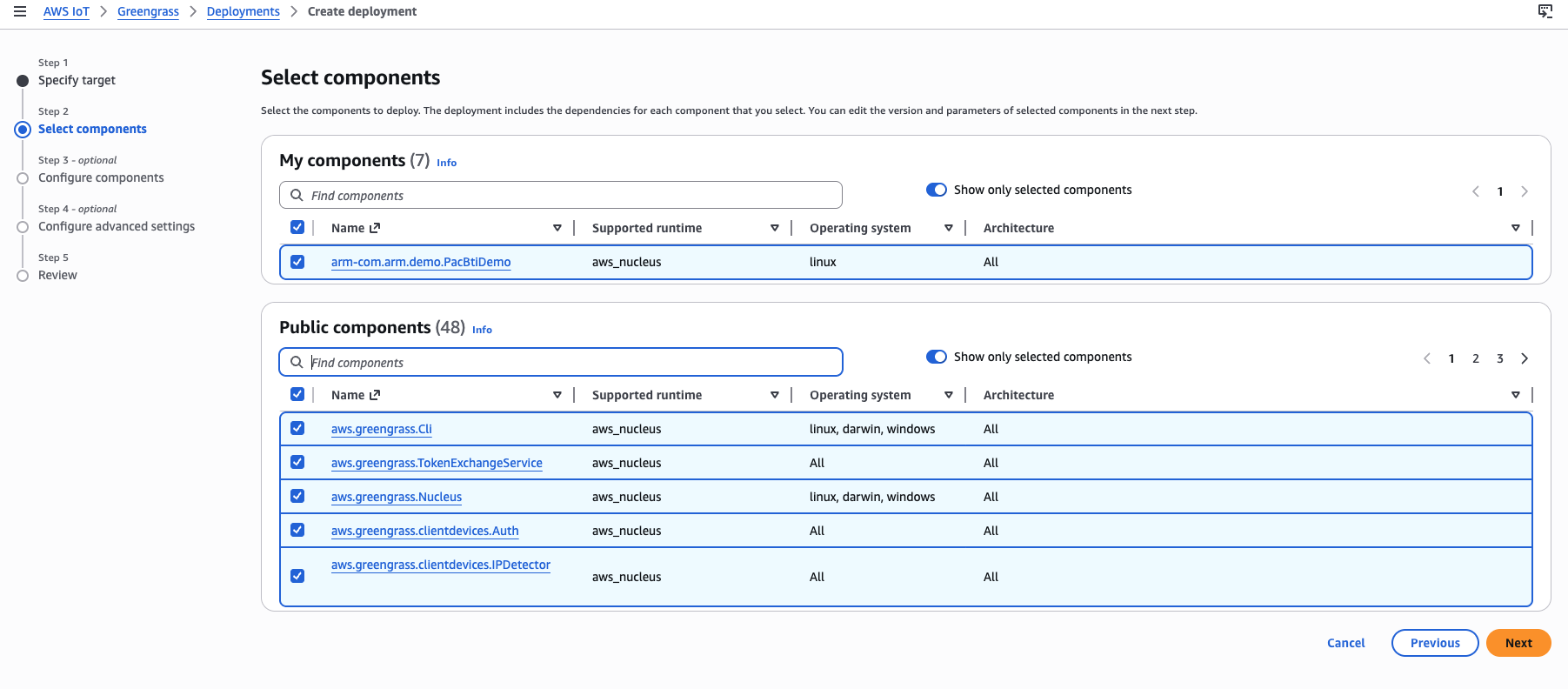Go to previous page in Public components
Viewport: 1568px width, 689px height.
[x=1427, y=358]
